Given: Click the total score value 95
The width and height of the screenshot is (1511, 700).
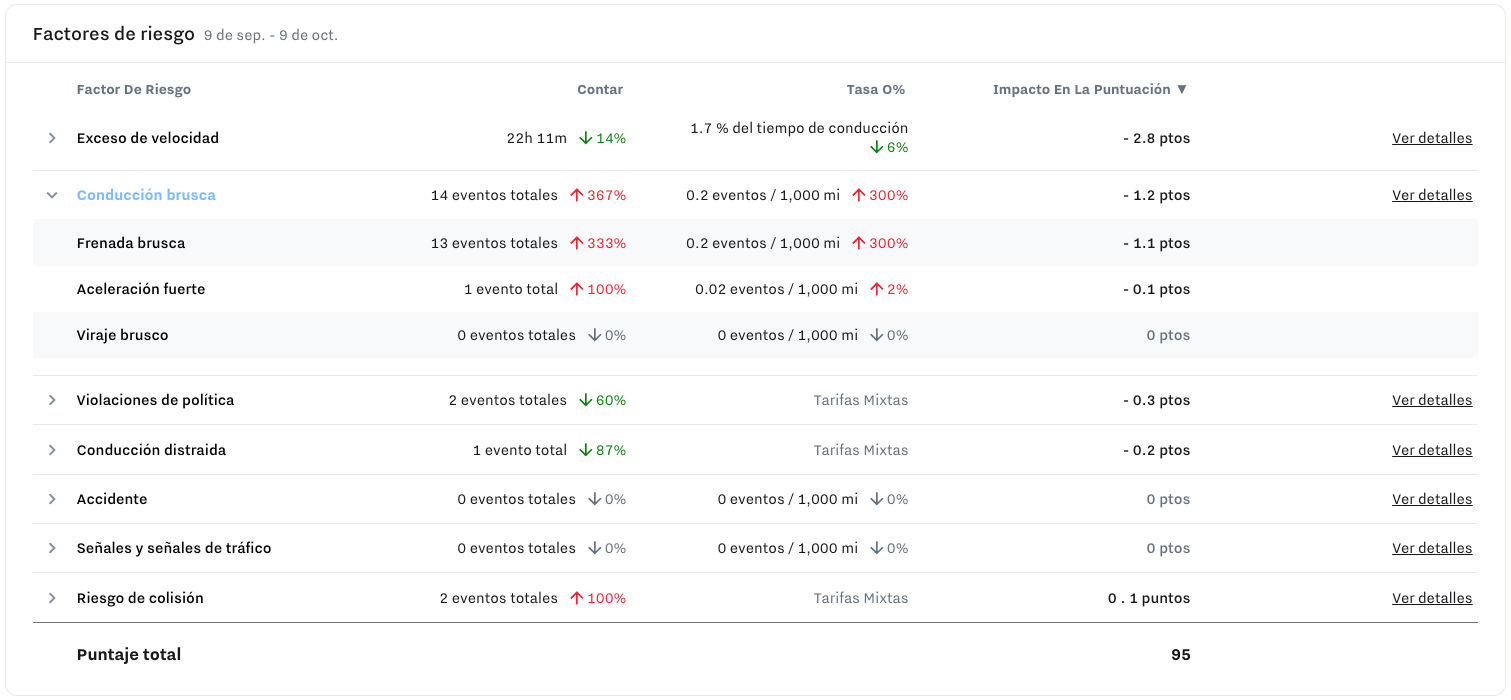Looking at the screenshot, I should click(x=1181, y=655).
